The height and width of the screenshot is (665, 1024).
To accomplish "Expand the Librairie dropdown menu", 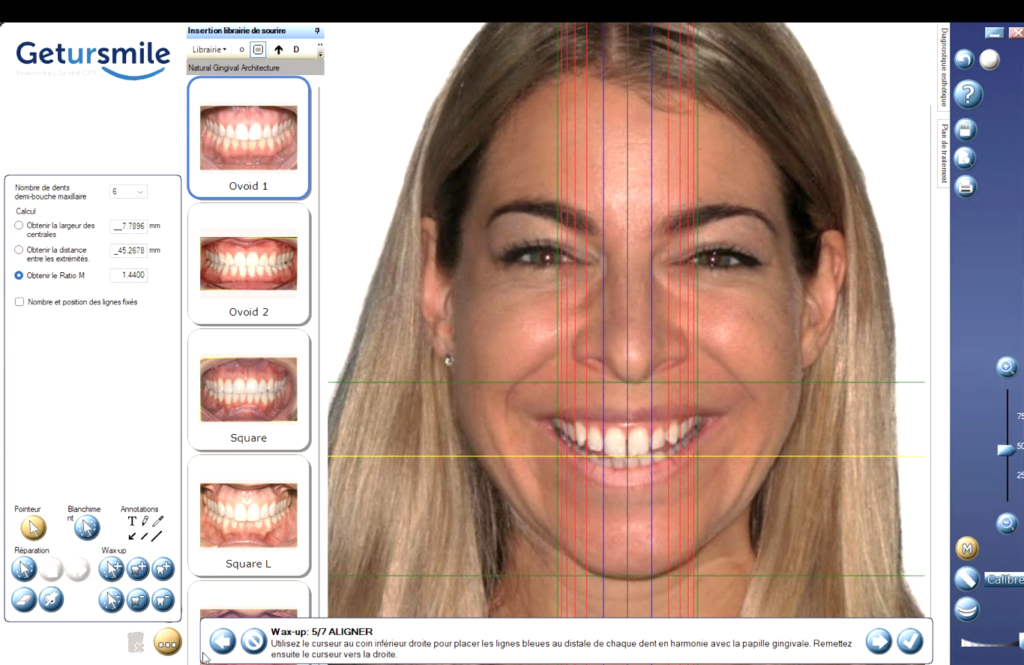I will pos(209,49).
